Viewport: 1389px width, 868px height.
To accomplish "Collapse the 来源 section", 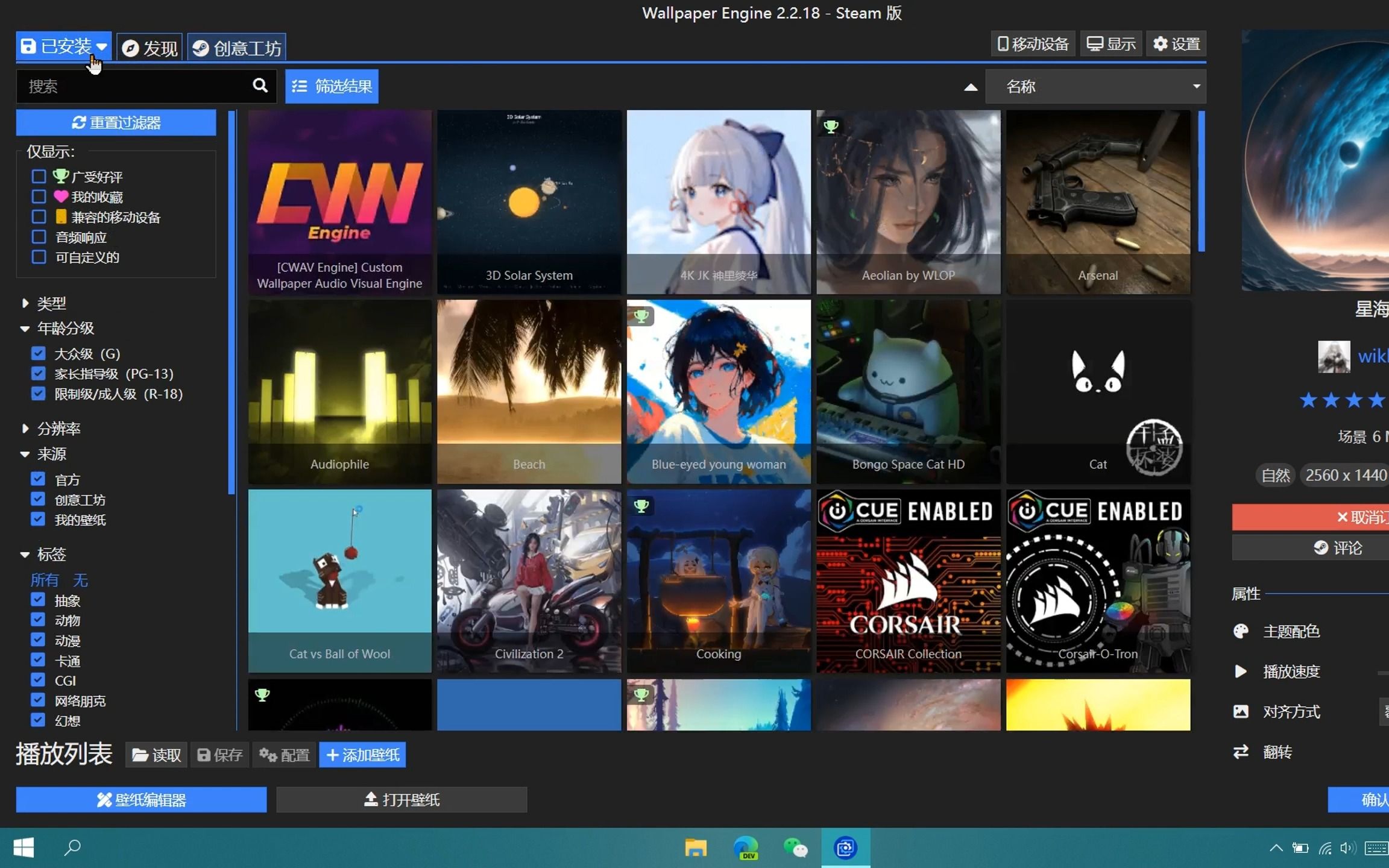I will (x=43, y=454).
